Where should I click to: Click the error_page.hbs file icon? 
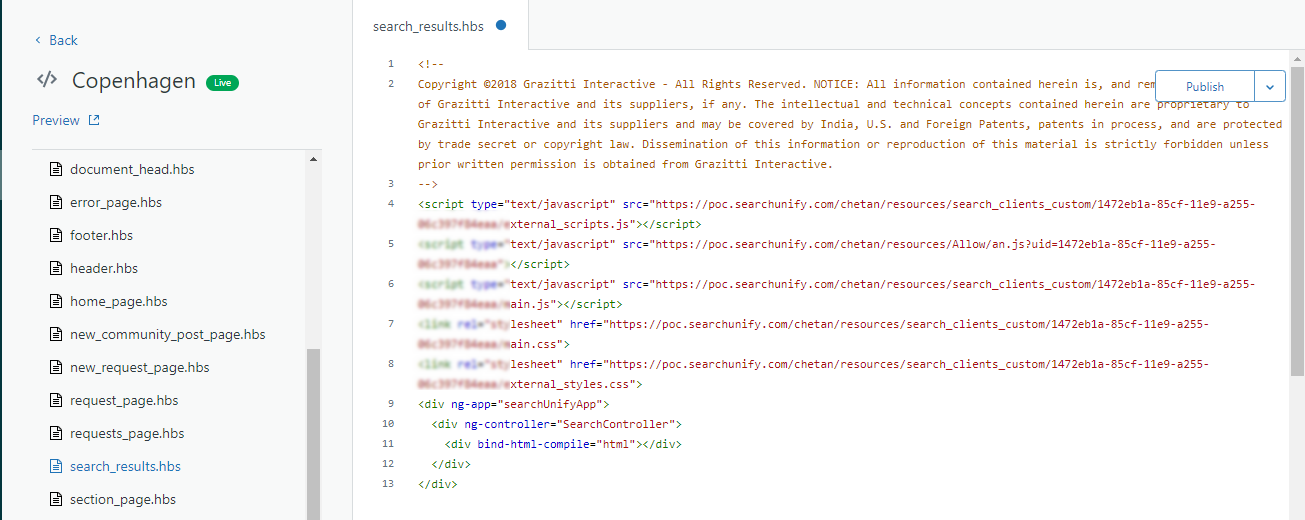(x=56, y=202)
